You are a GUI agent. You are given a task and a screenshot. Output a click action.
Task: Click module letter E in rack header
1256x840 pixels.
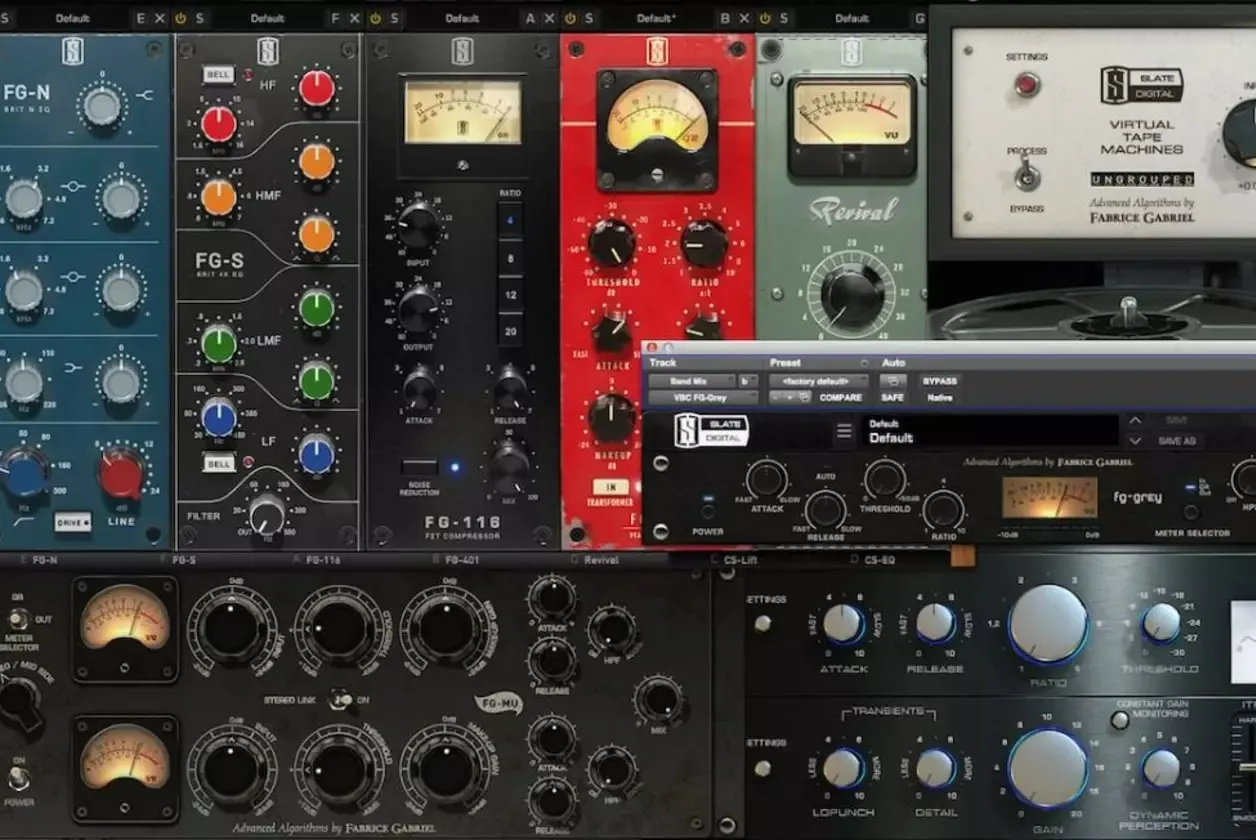139,18
